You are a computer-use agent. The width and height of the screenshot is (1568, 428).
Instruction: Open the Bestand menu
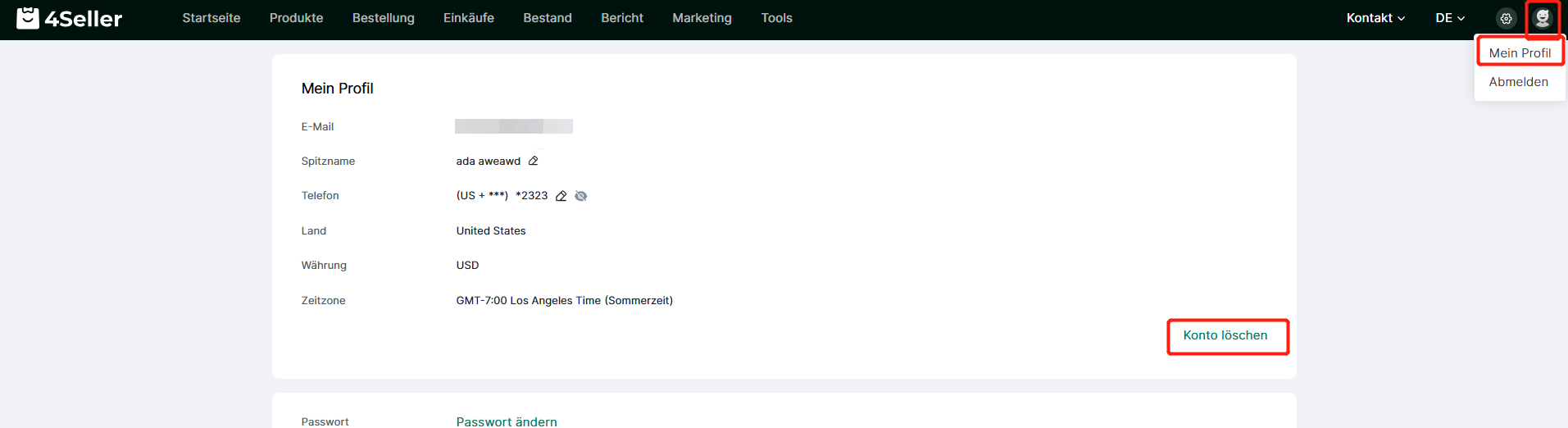pyautogui.click(x=548, y=18)
